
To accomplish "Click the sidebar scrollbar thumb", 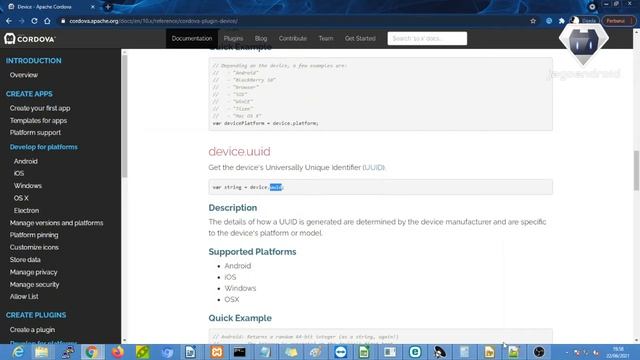I will (124, 116).
